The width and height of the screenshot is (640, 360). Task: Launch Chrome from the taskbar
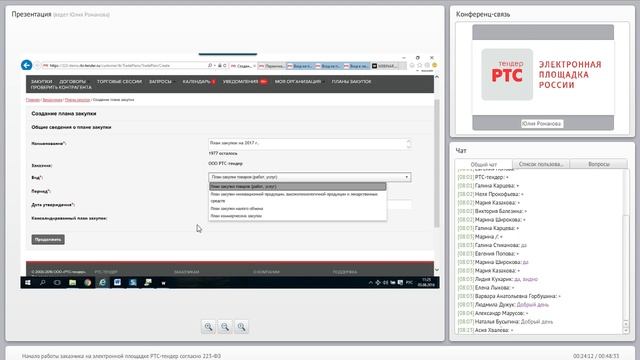click(x=87, y=282)
